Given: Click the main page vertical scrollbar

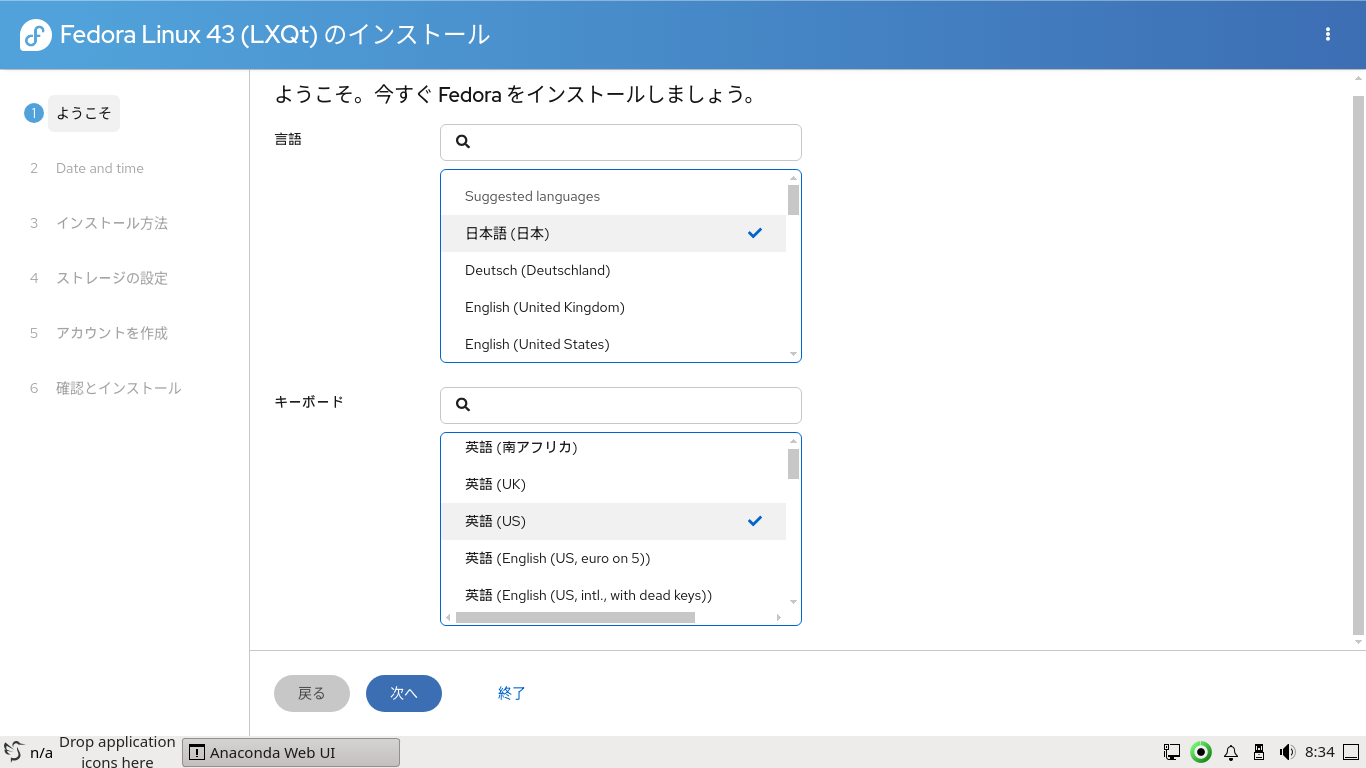Looking at the screenshot, I should click(x=1358, y=365).
